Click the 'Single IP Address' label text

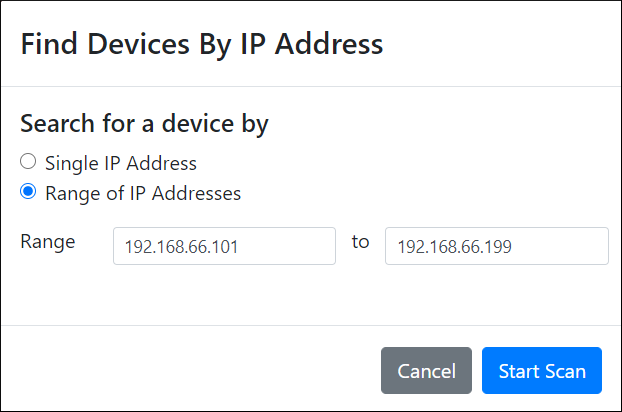click(x=120, y=163)
